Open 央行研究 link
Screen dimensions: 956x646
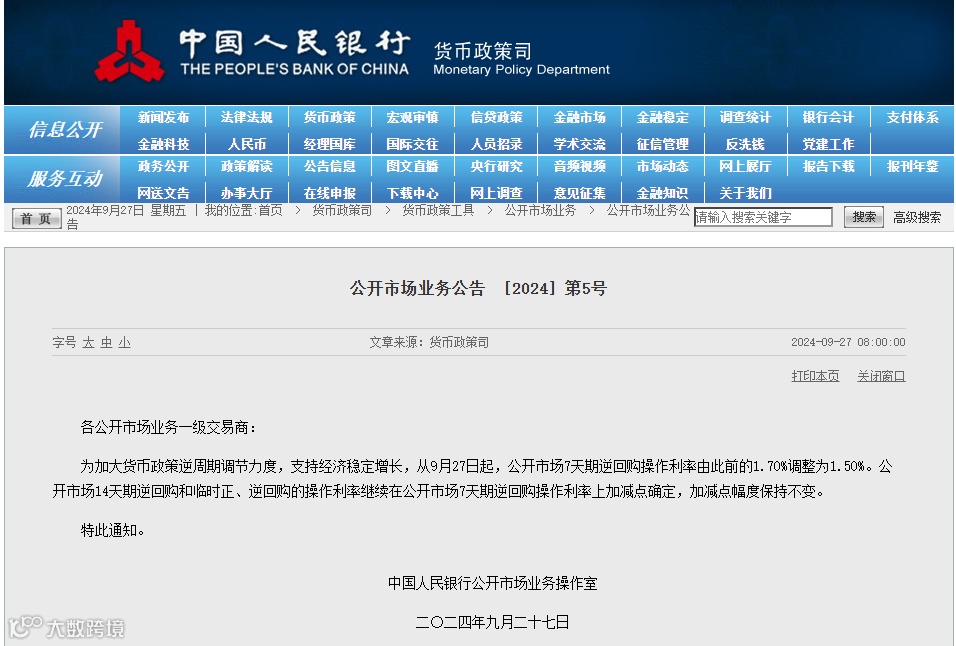pos(496,166)
